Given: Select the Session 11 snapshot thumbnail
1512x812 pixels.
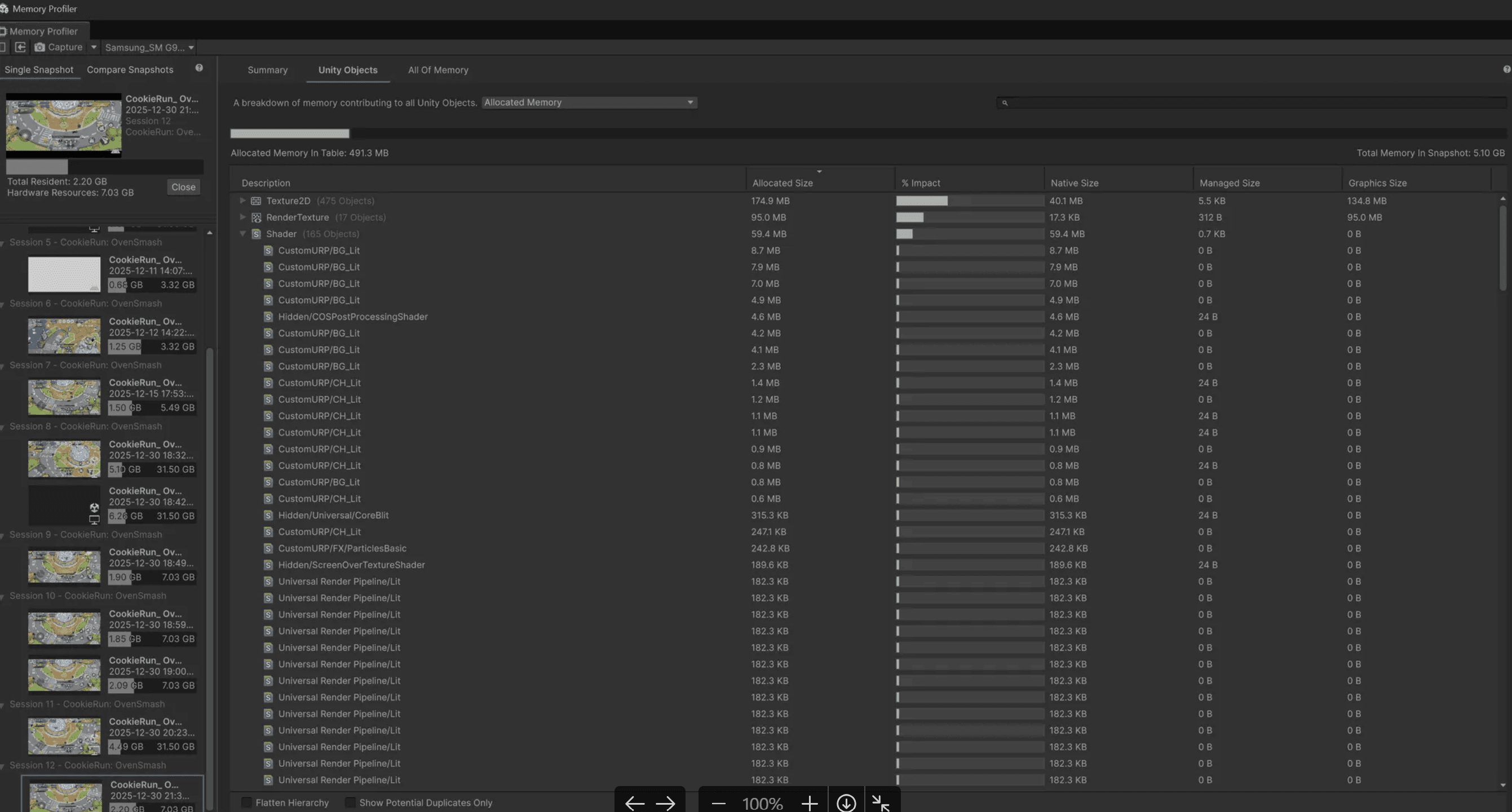Looking at the screenshot, I should coord(64,736).
